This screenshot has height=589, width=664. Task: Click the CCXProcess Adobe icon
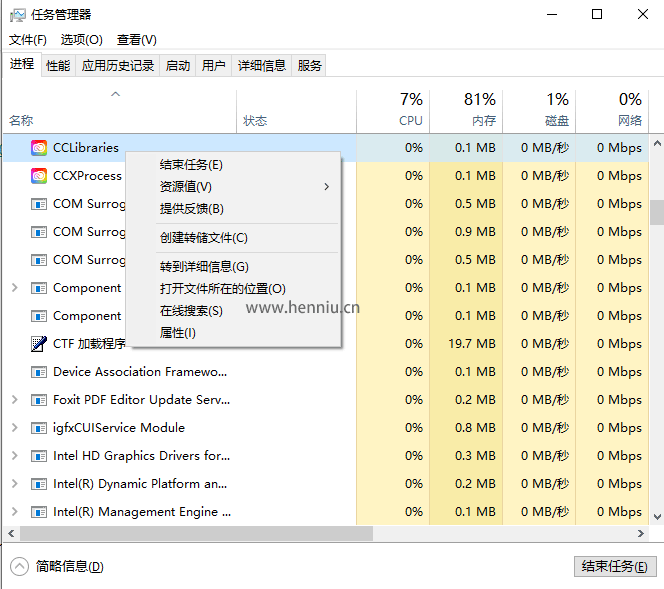[39, 176]
